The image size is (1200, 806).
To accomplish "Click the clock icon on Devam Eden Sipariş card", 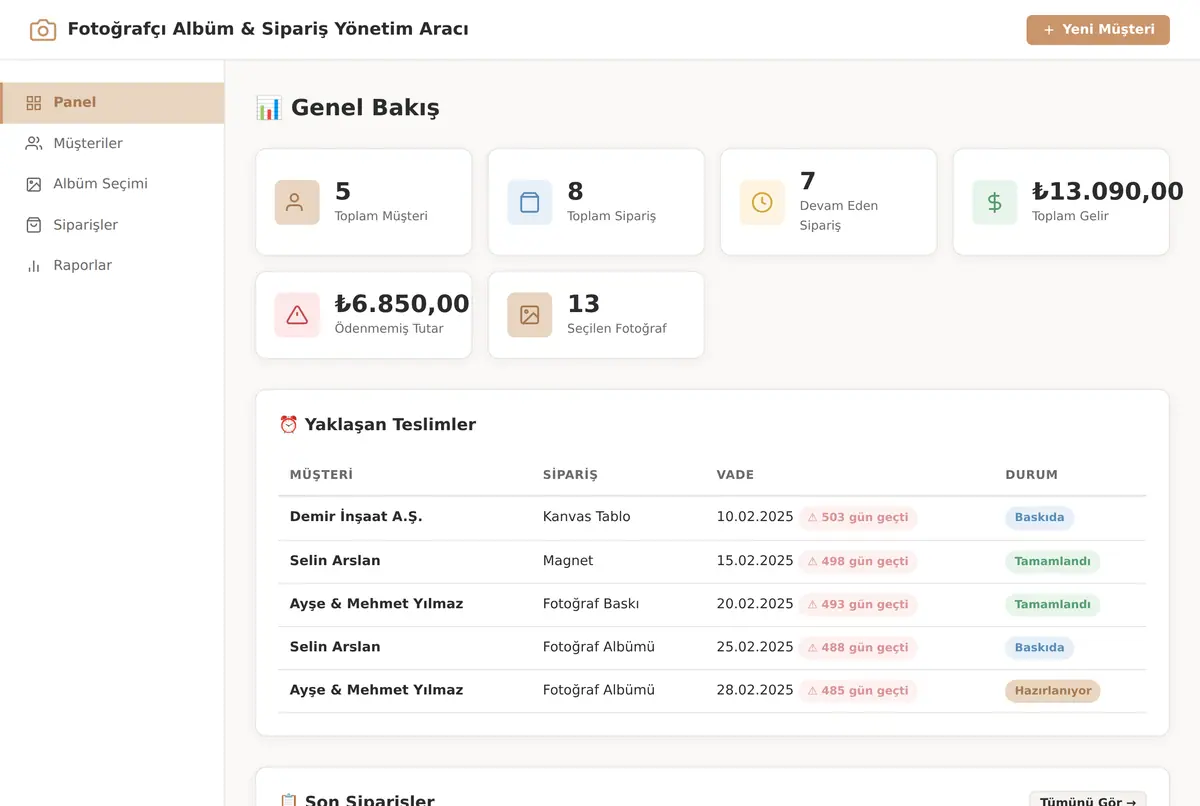I will (762, 202).
